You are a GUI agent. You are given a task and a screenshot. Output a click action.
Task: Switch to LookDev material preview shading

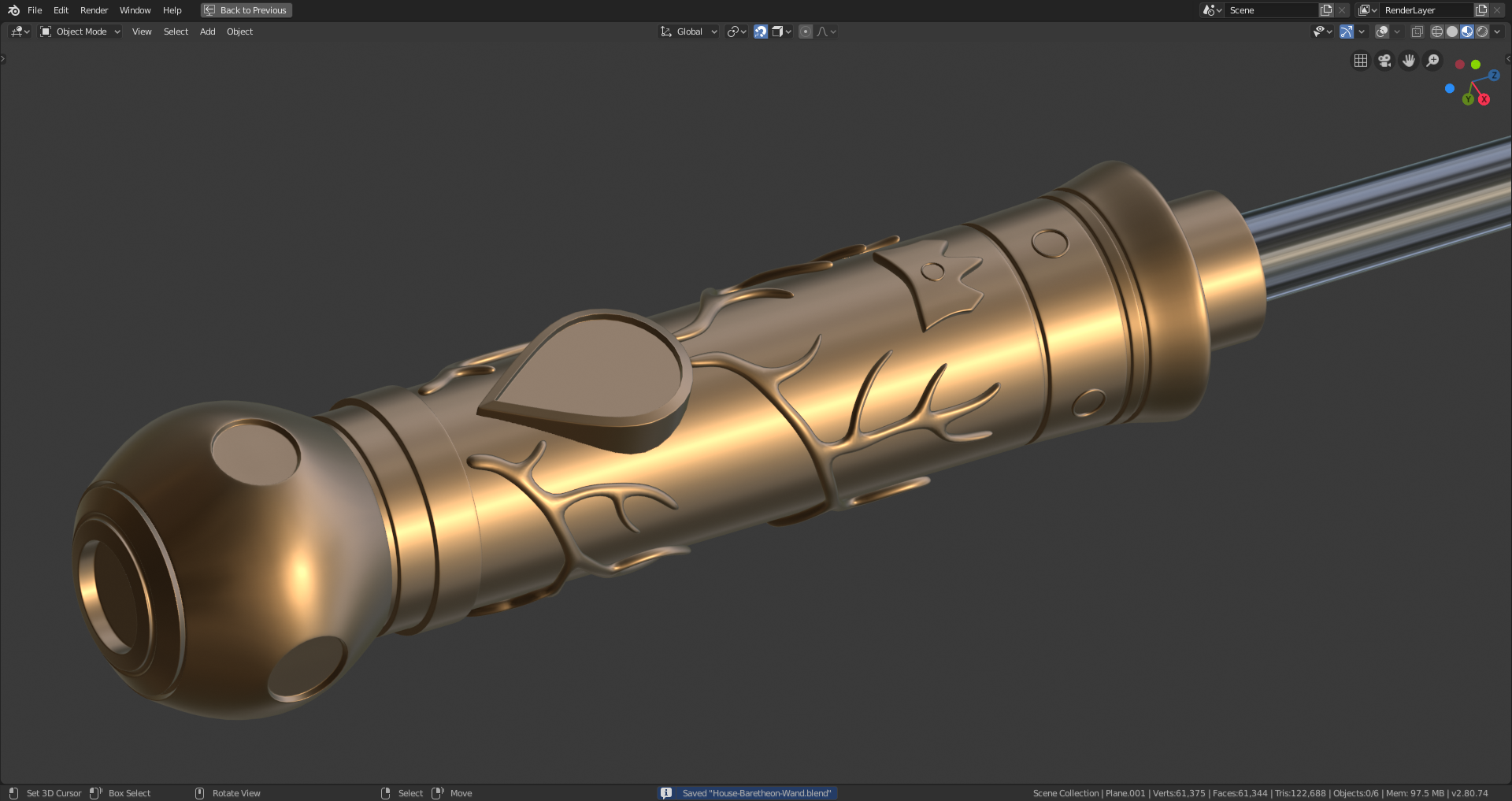(1467, 32)
